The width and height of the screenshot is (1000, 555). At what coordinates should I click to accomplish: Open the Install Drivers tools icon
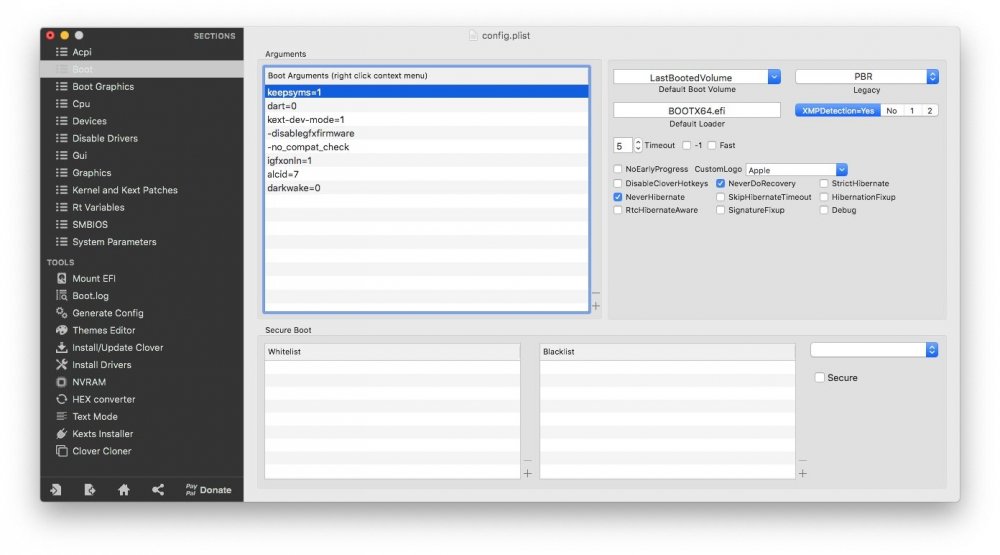[x=61, y=364]
